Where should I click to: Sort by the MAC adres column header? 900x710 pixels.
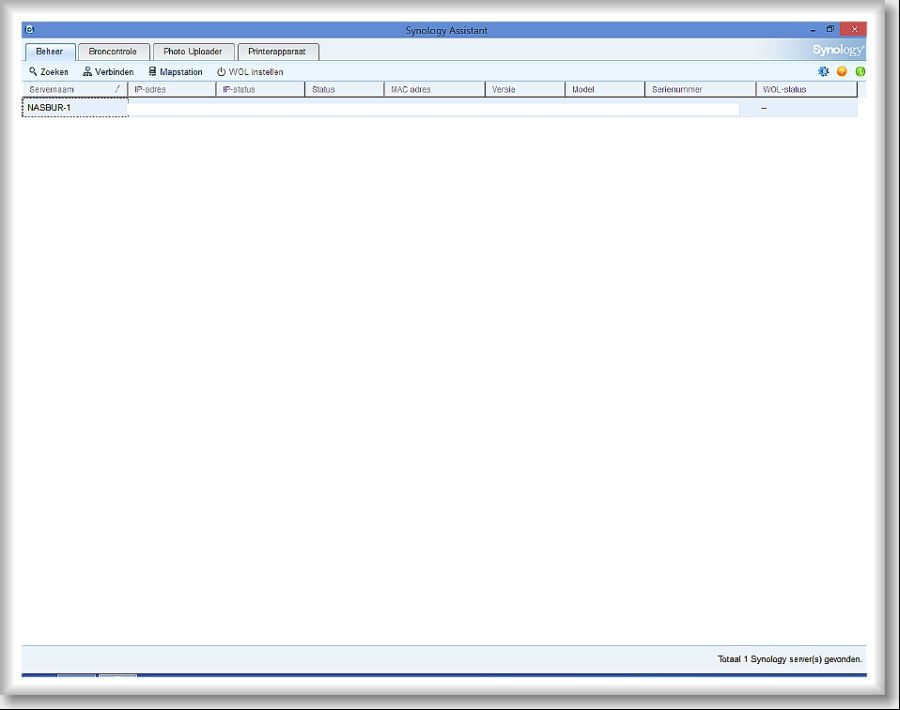[435, 90]
